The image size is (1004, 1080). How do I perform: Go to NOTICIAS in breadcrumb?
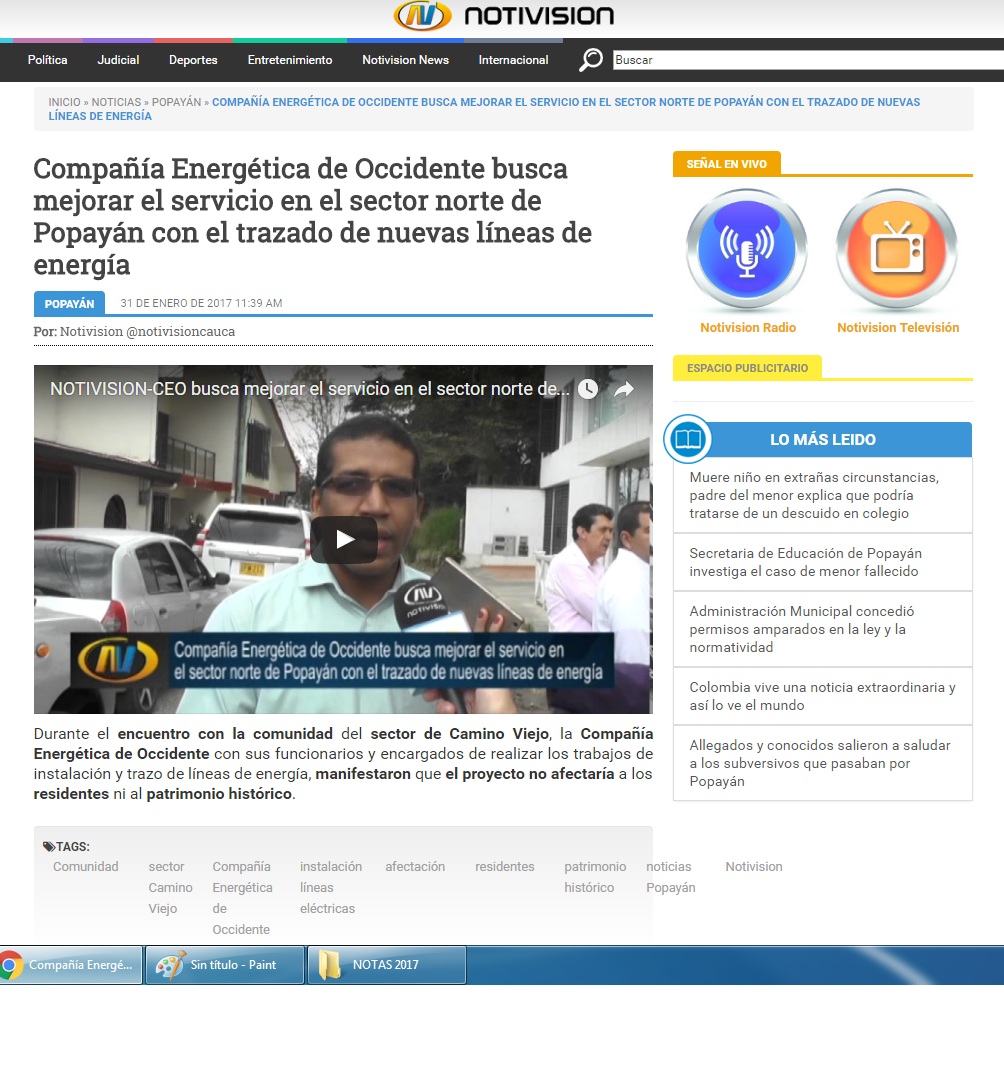116,102
